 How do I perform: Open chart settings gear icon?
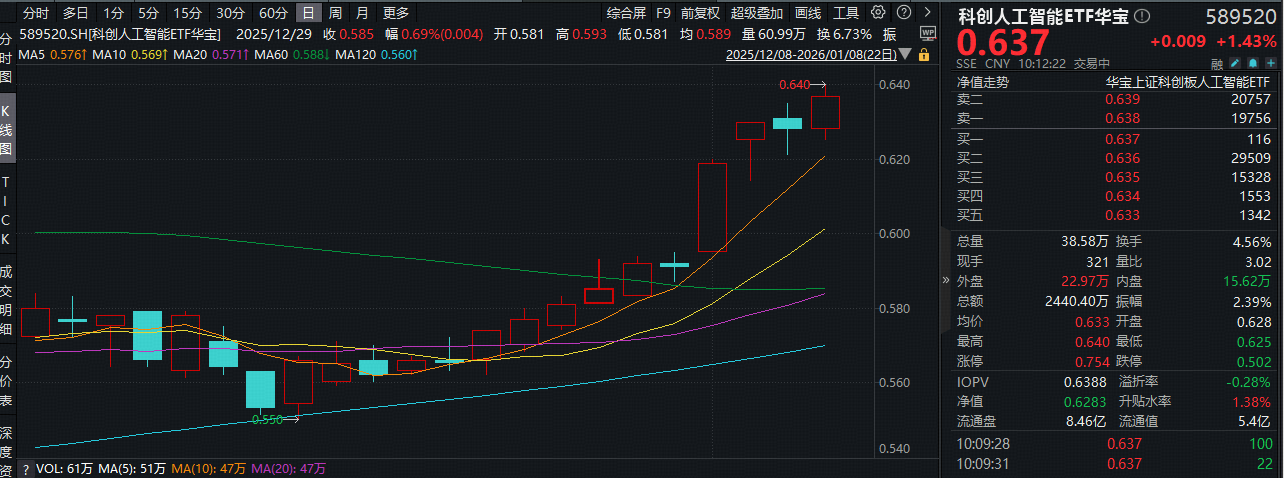(x=877, y=13)
